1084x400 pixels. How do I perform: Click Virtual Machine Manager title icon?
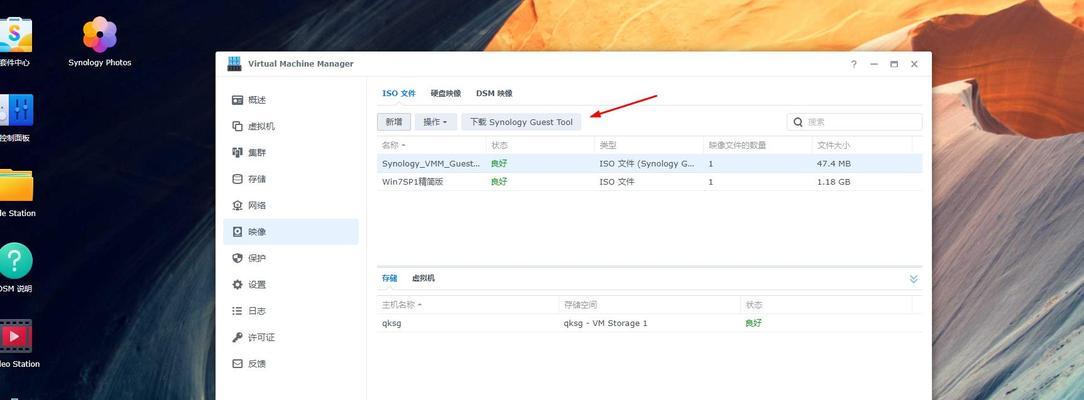point(234,64)
